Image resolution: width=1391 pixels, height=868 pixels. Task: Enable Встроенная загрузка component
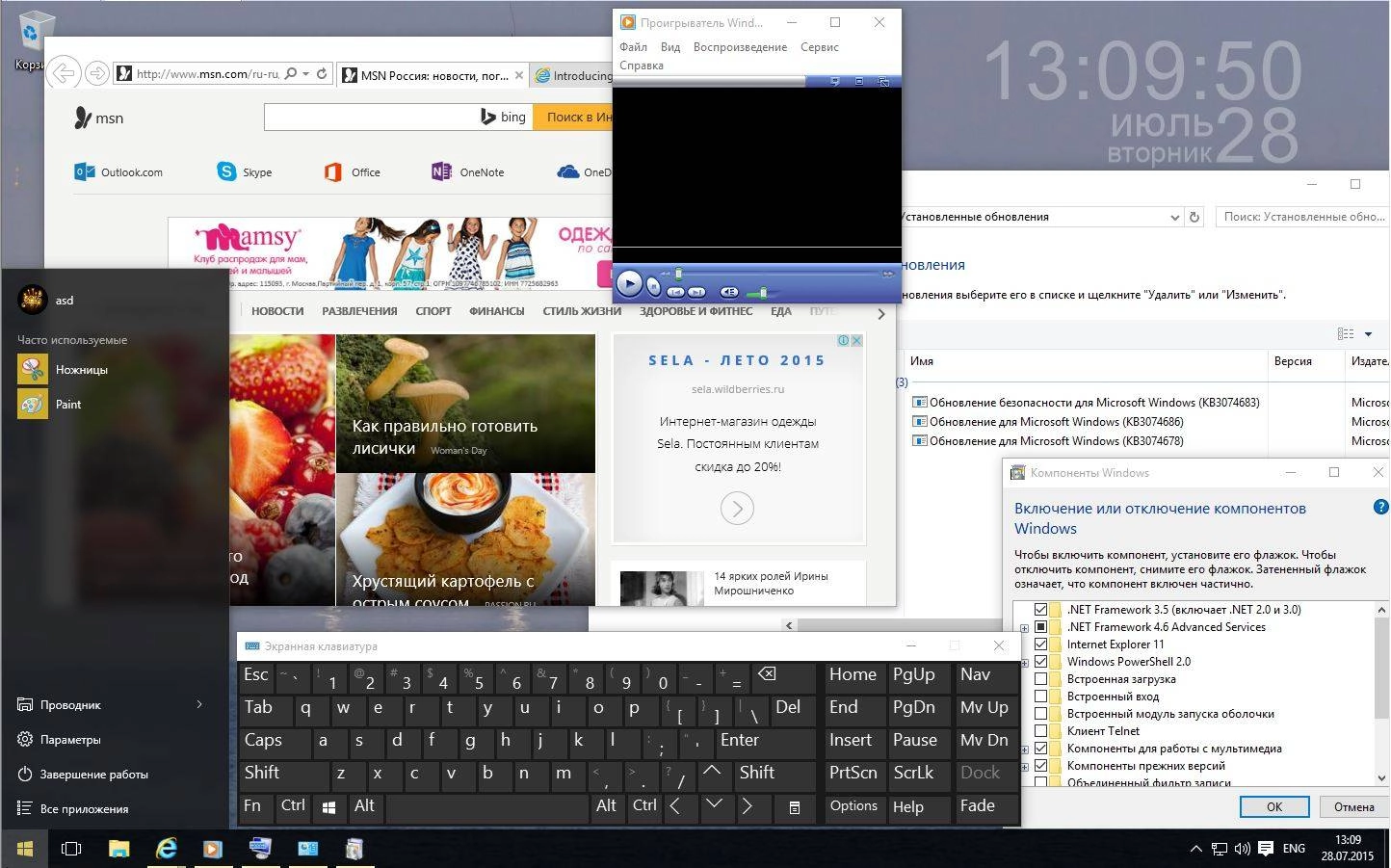pos(1040,679)
